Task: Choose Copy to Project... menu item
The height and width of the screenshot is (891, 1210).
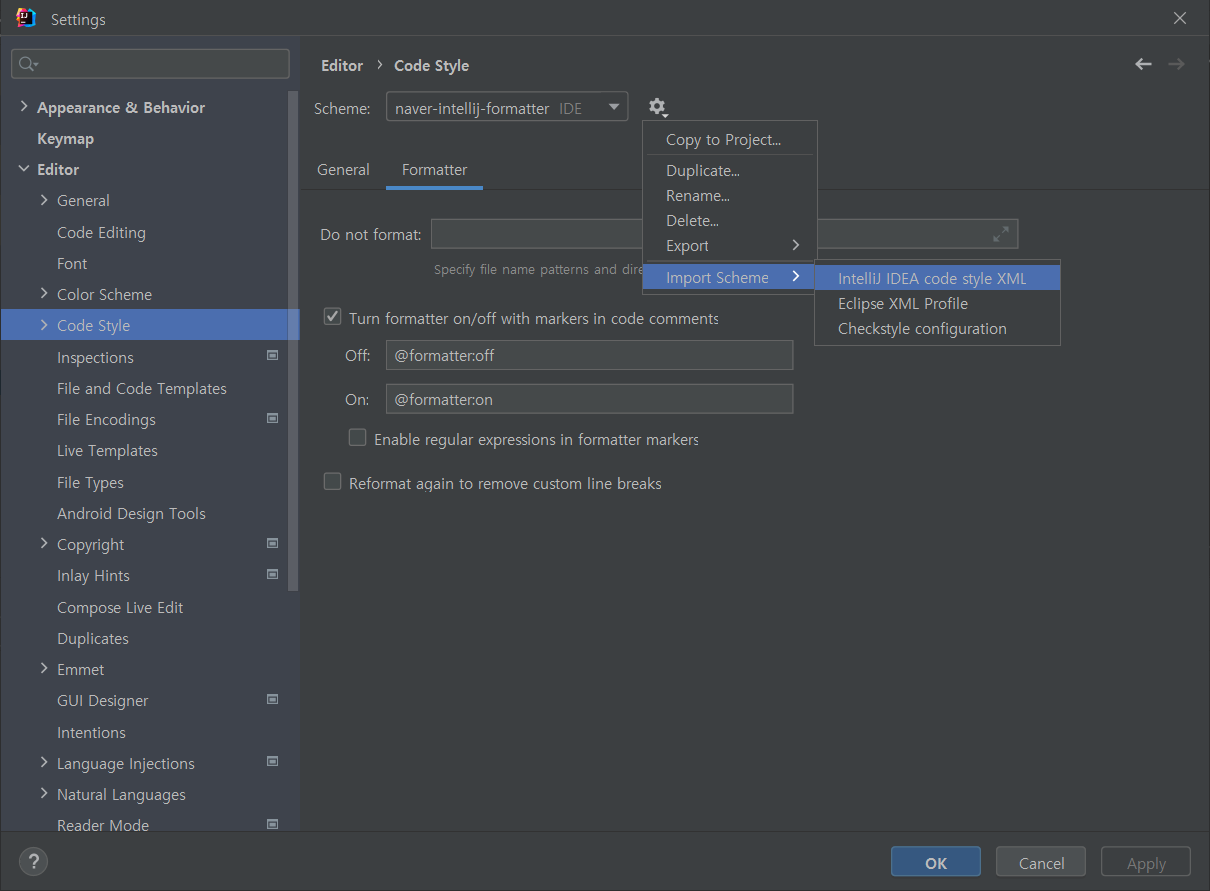Action: coord(730,140)
